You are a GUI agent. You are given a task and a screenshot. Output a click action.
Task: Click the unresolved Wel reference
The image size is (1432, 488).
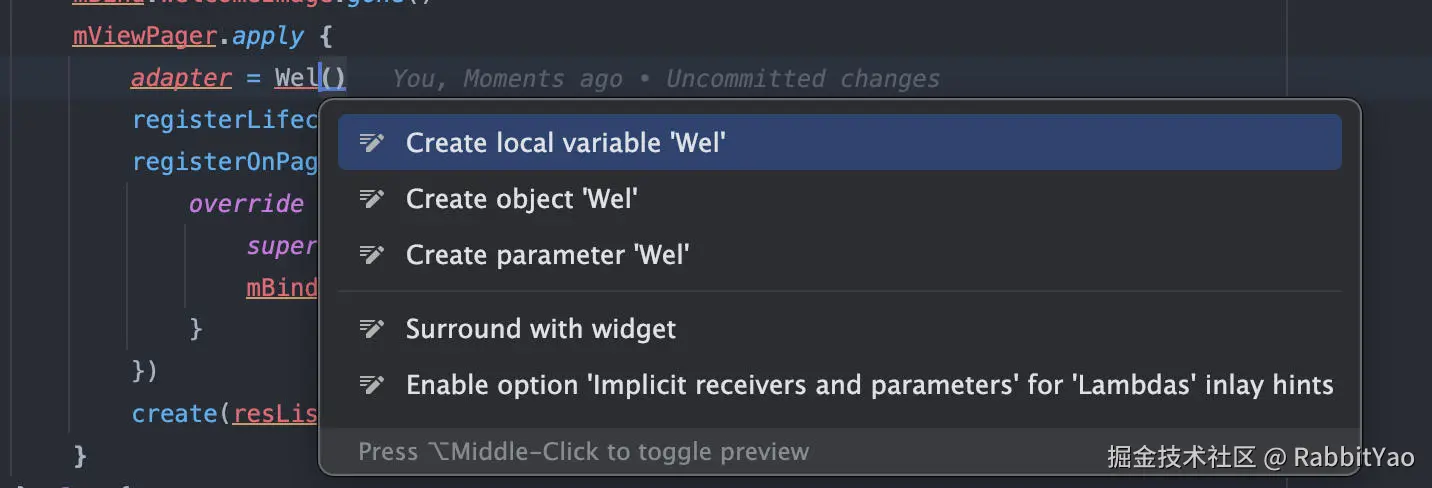point(295,78)
